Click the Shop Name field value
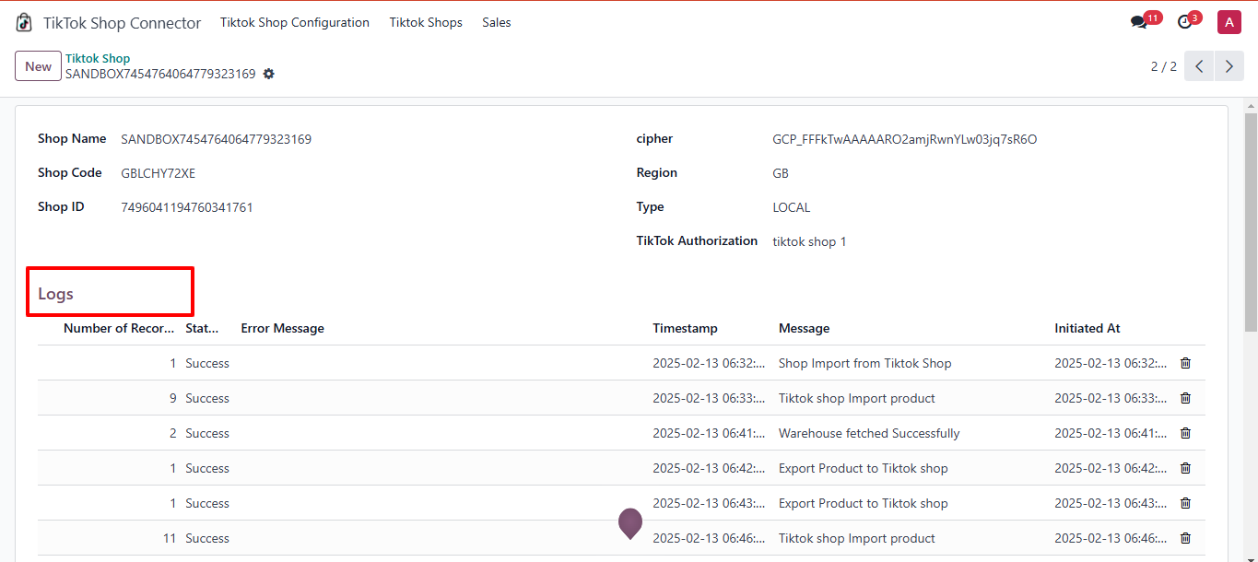The height and width of the screenshot is (562, 1258). 216,139
